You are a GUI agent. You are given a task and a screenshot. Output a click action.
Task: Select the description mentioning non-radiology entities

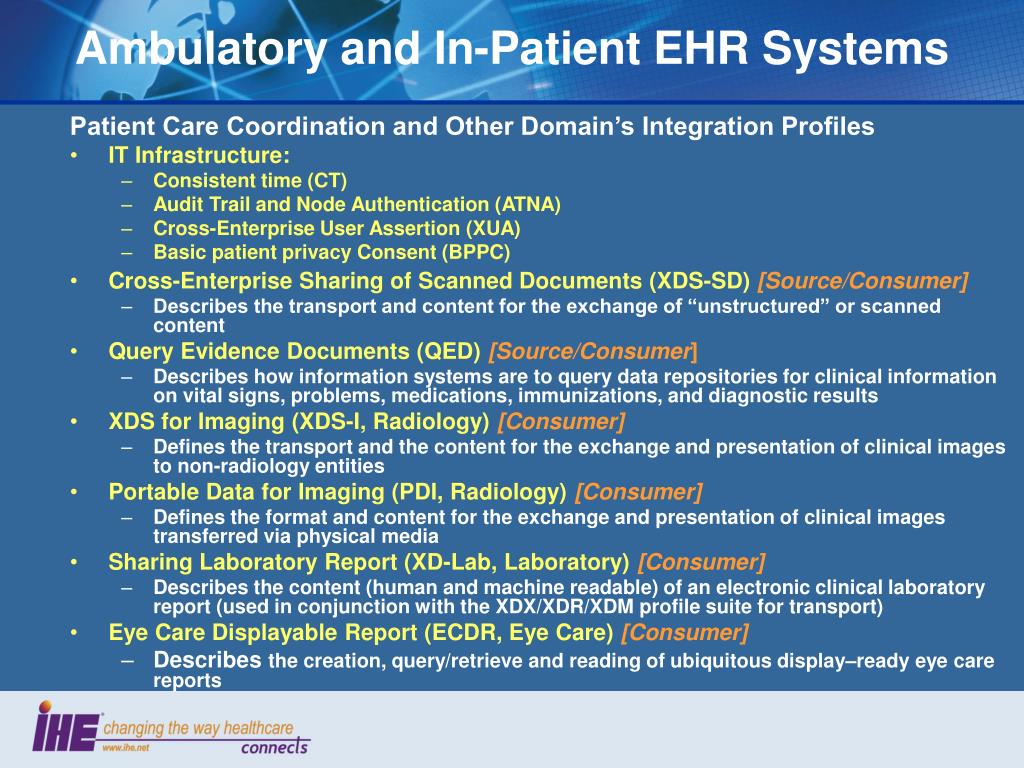pyautogui.click(x=579, y=456)
